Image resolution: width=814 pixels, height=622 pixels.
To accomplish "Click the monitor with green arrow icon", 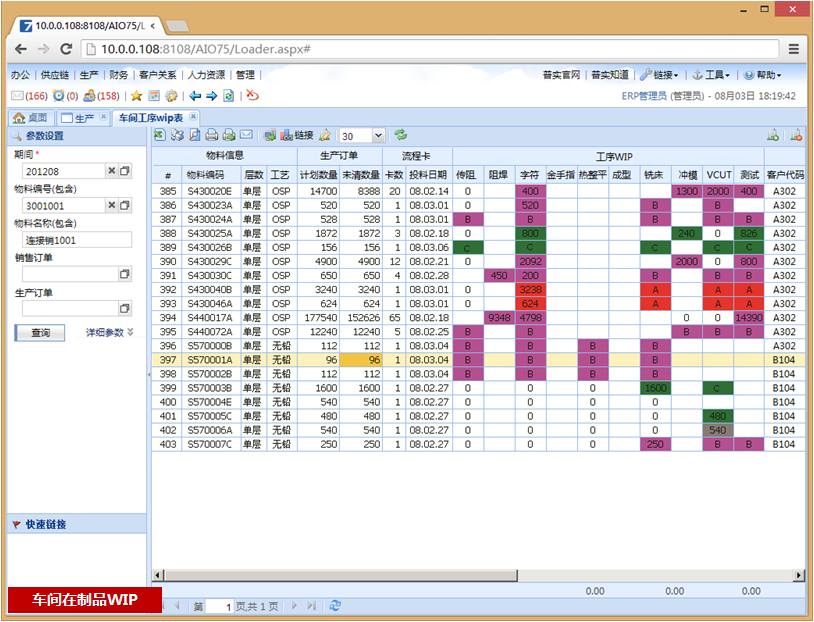I will (269, 136).
